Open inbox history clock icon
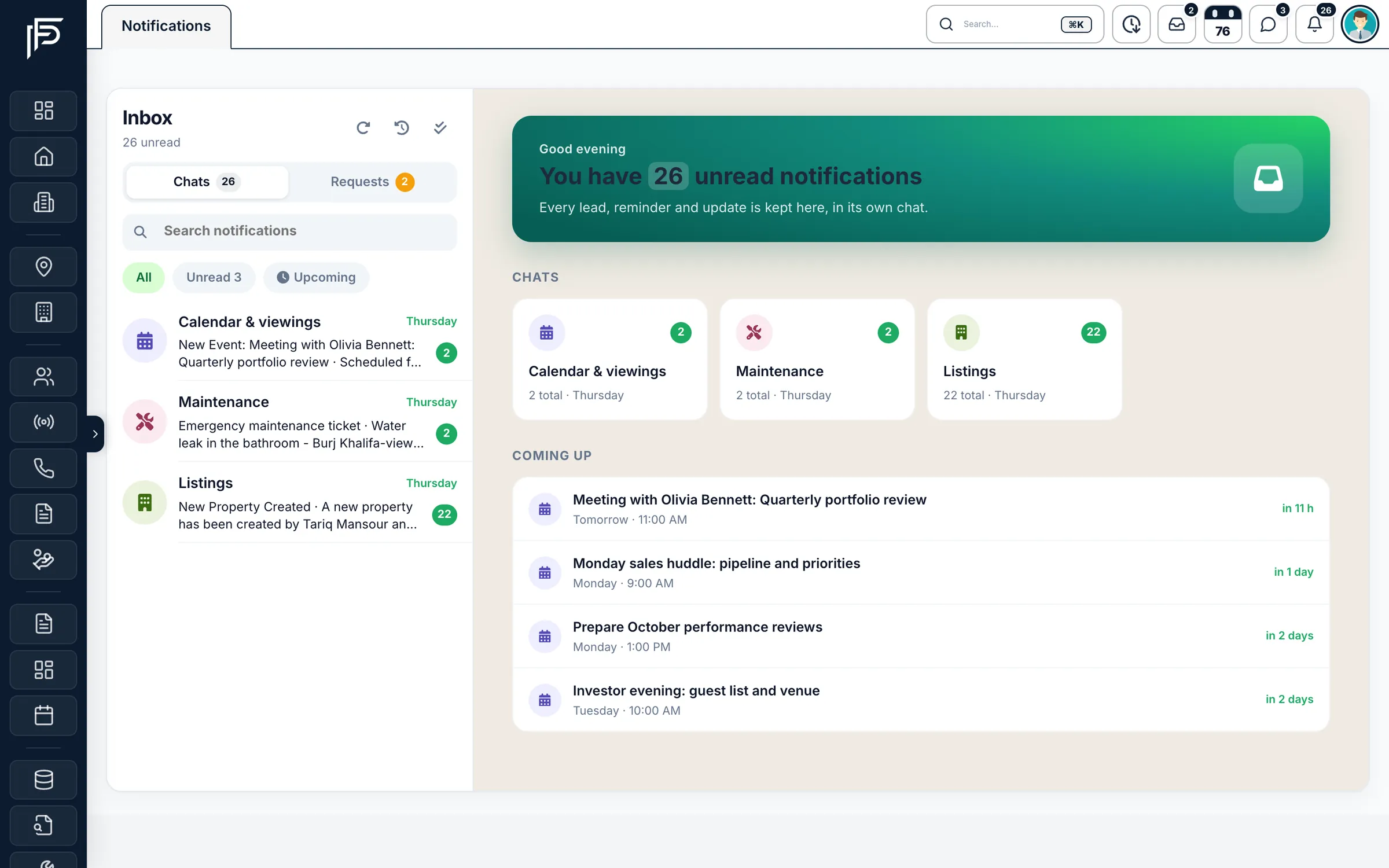Image resolution: width=1389 pixels, height=868 pixels. (x=402, y=127)
